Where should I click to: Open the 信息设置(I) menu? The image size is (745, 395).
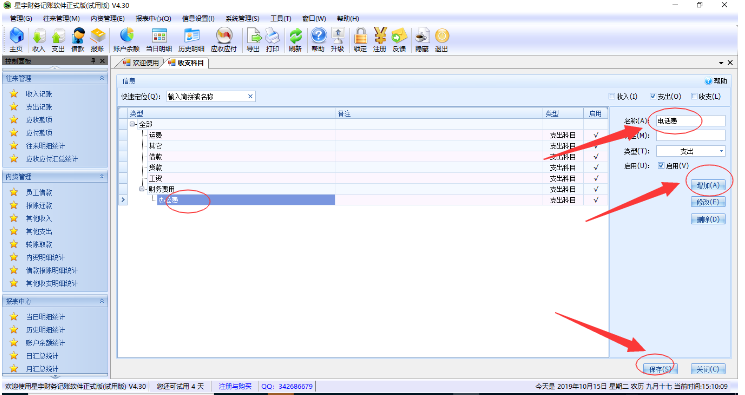point(198,19)
